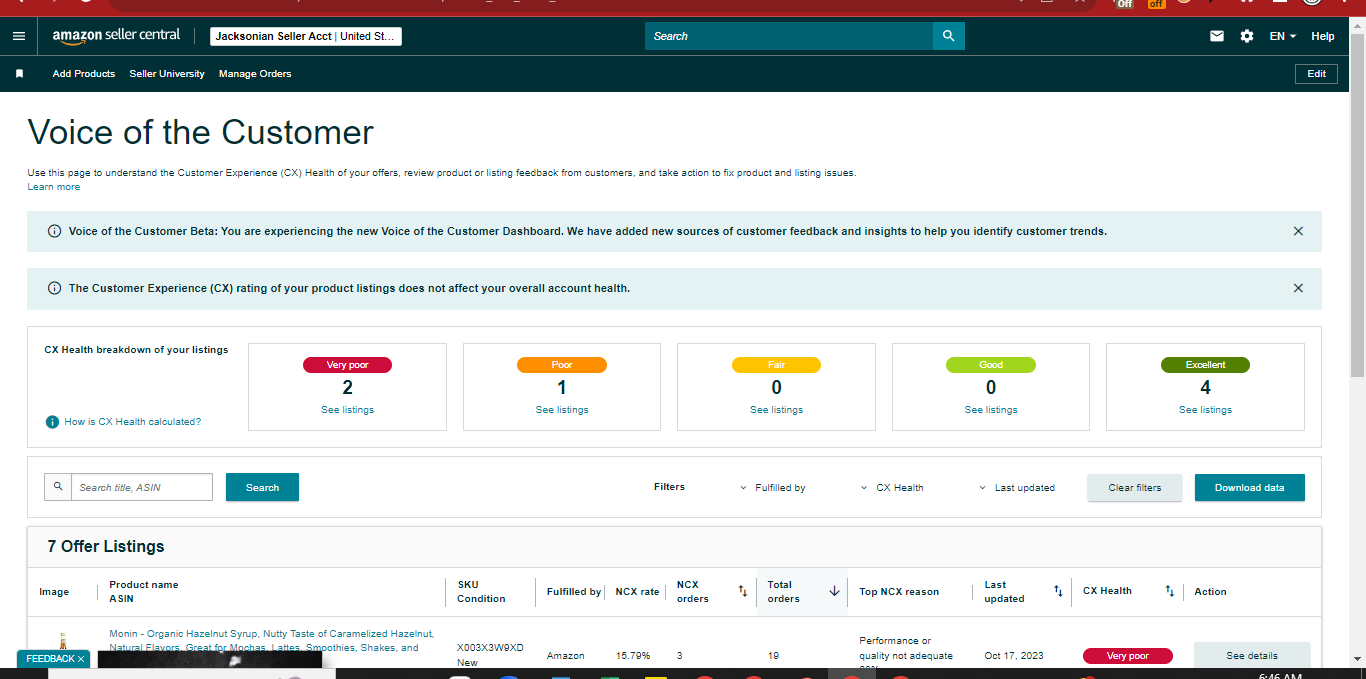Click the dark green Excellent badge
This screenshot has width=1366, height=679.
tap(1205, 365)
